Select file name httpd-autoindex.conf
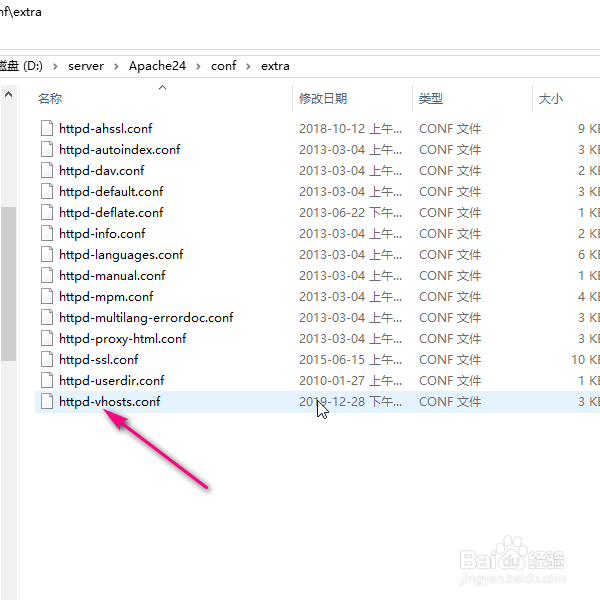The height and width of the screenshot is (600, 600). click(119, 150)
